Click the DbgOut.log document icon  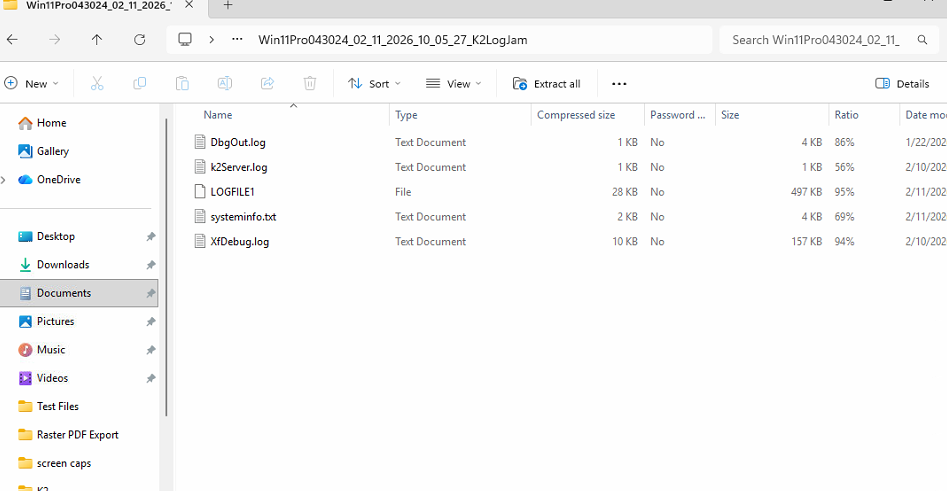(x=200, y=142)
